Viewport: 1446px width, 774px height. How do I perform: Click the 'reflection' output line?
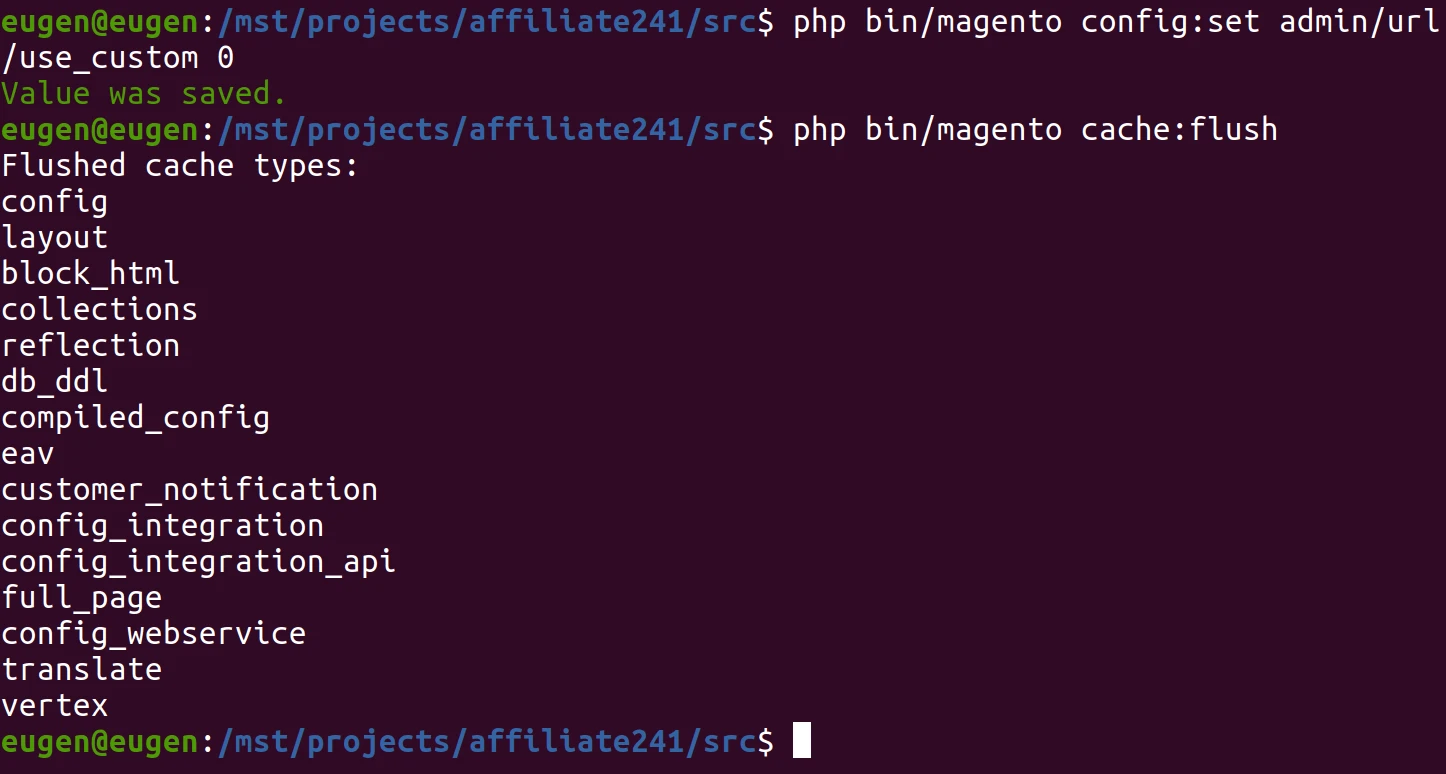click(90, 346)
